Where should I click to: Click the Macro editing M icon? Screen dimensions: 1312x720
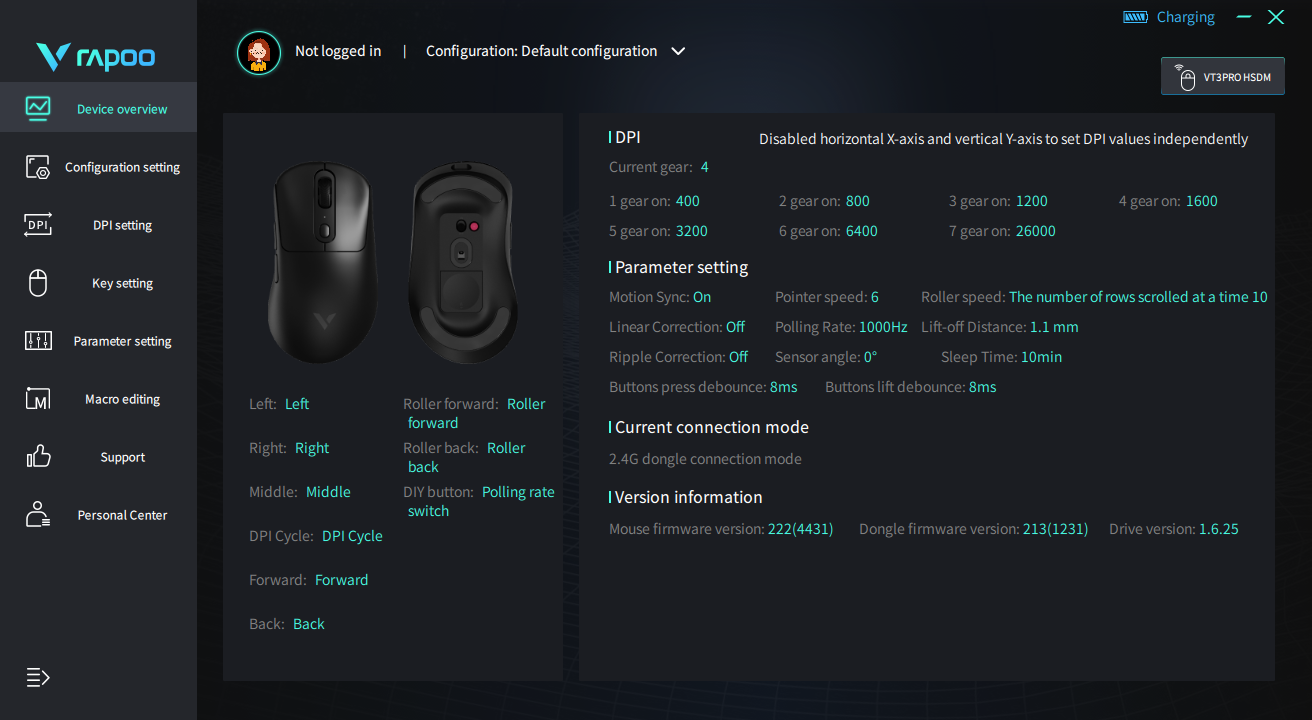pos(38,399)
